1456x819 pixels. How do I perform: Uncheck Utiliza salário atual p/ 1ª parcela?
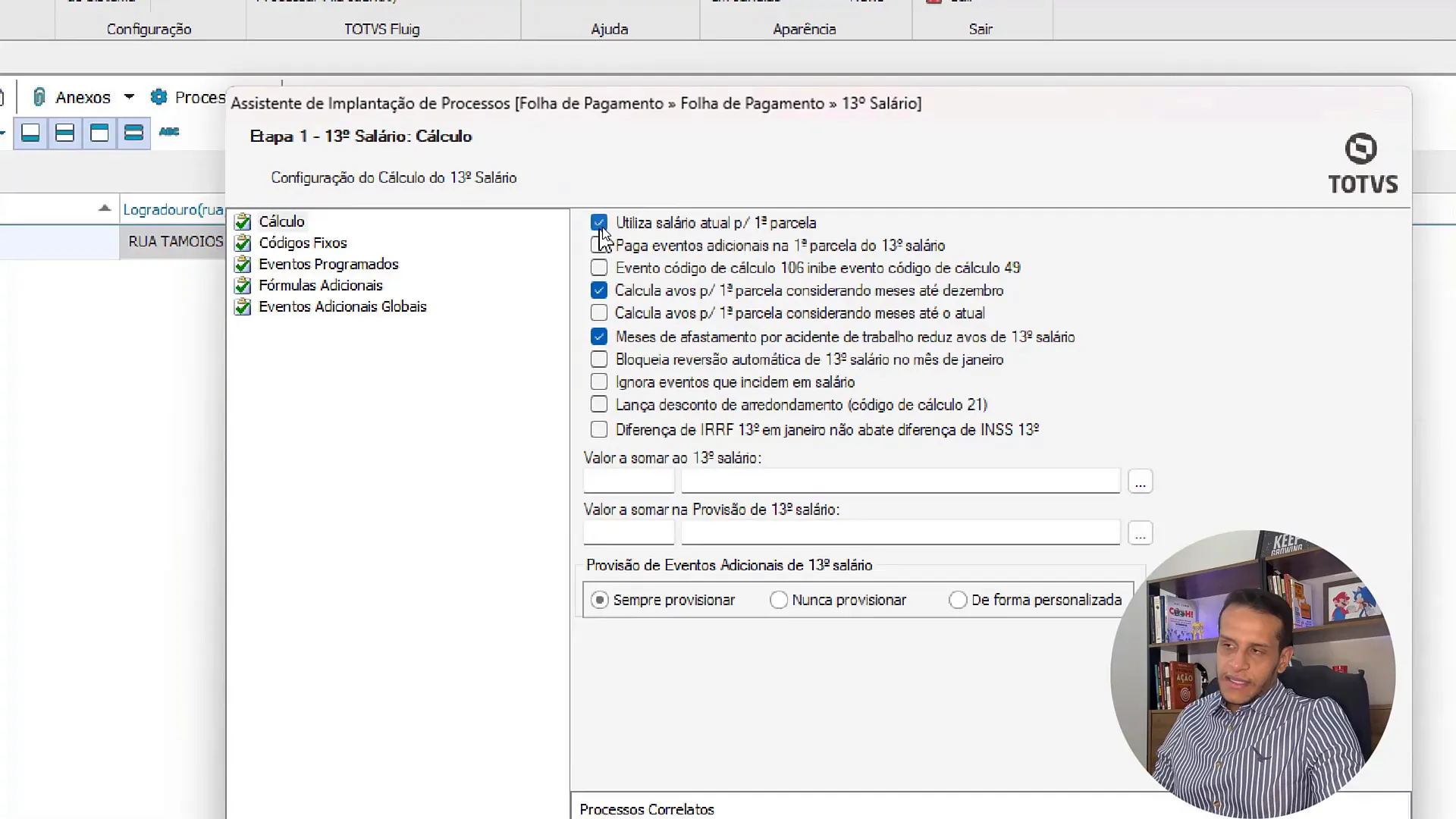click(599, 222)
